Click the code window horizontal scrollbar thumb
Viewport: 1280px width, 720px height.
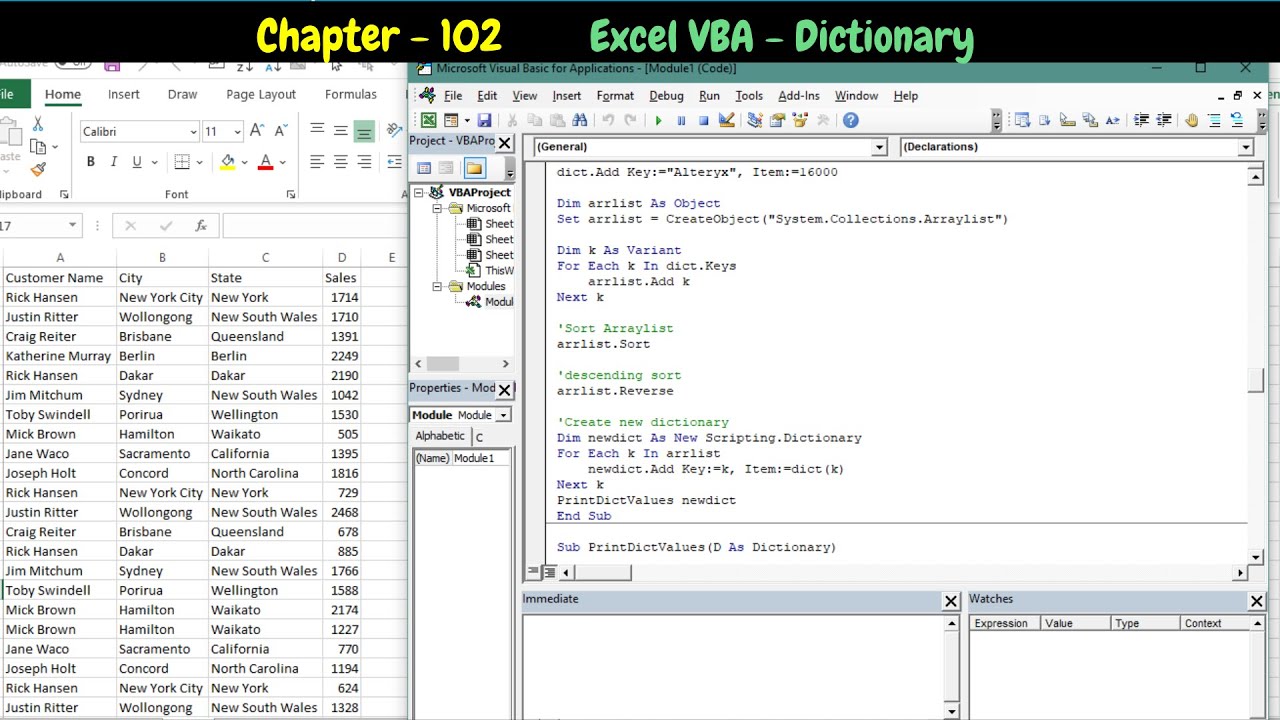point(603,573)
